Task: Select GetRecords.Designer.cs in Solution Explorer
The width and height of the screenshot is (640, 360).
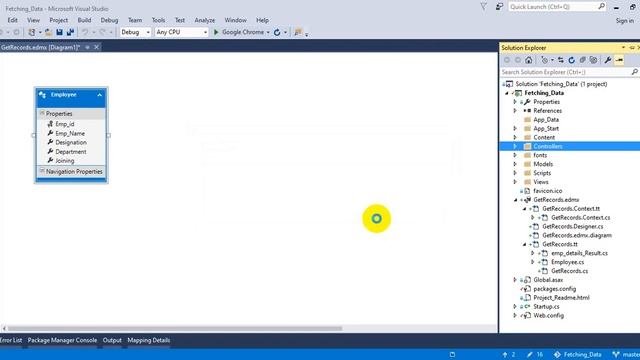Action: click(x=573, y=227)
